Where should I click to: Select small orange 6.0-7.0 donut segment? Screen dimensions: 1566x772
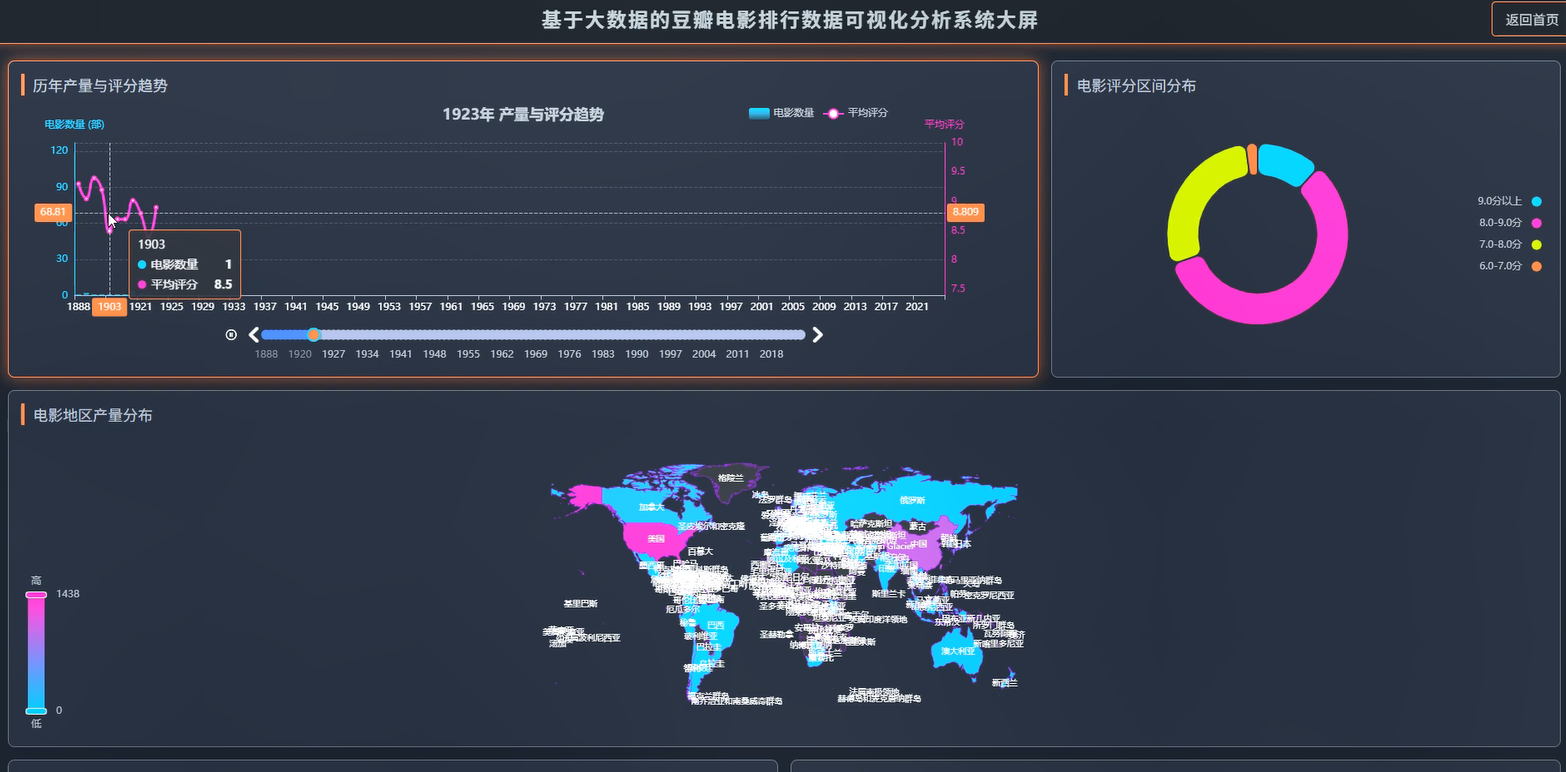(1253, 158)
